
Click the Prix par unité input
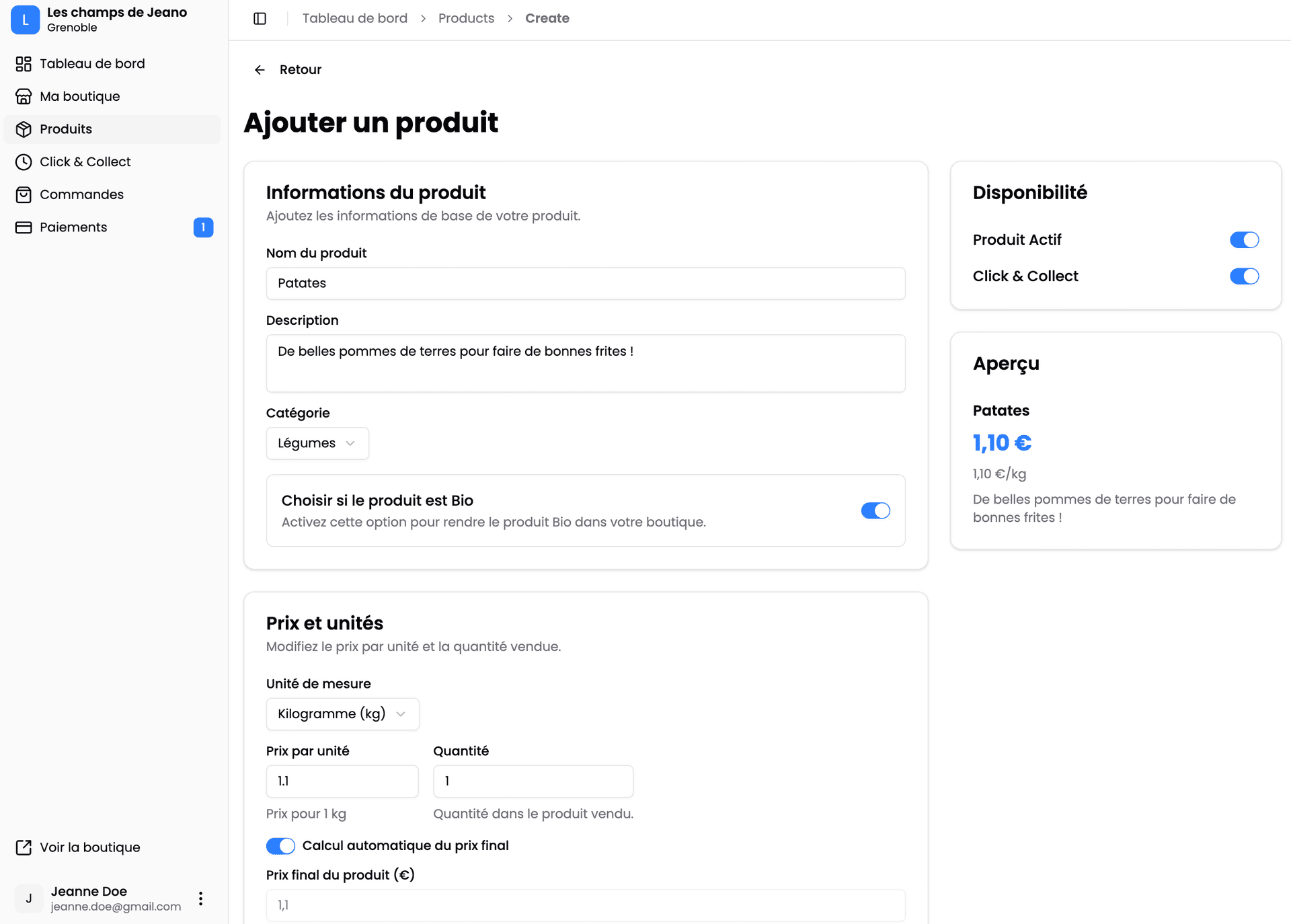(x=342, y=781)
